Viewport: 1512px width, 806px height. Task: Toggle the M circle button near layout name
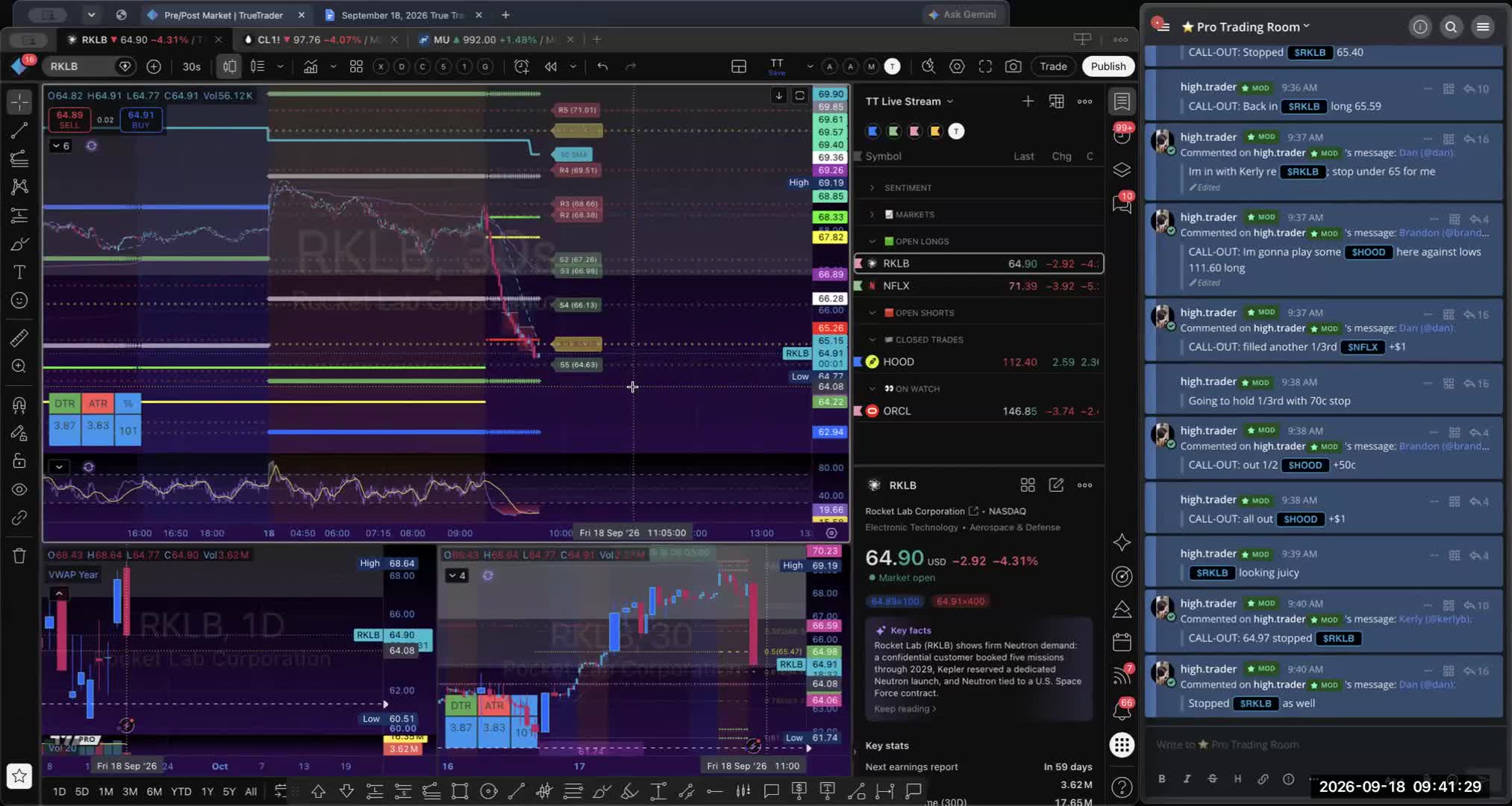871,66
